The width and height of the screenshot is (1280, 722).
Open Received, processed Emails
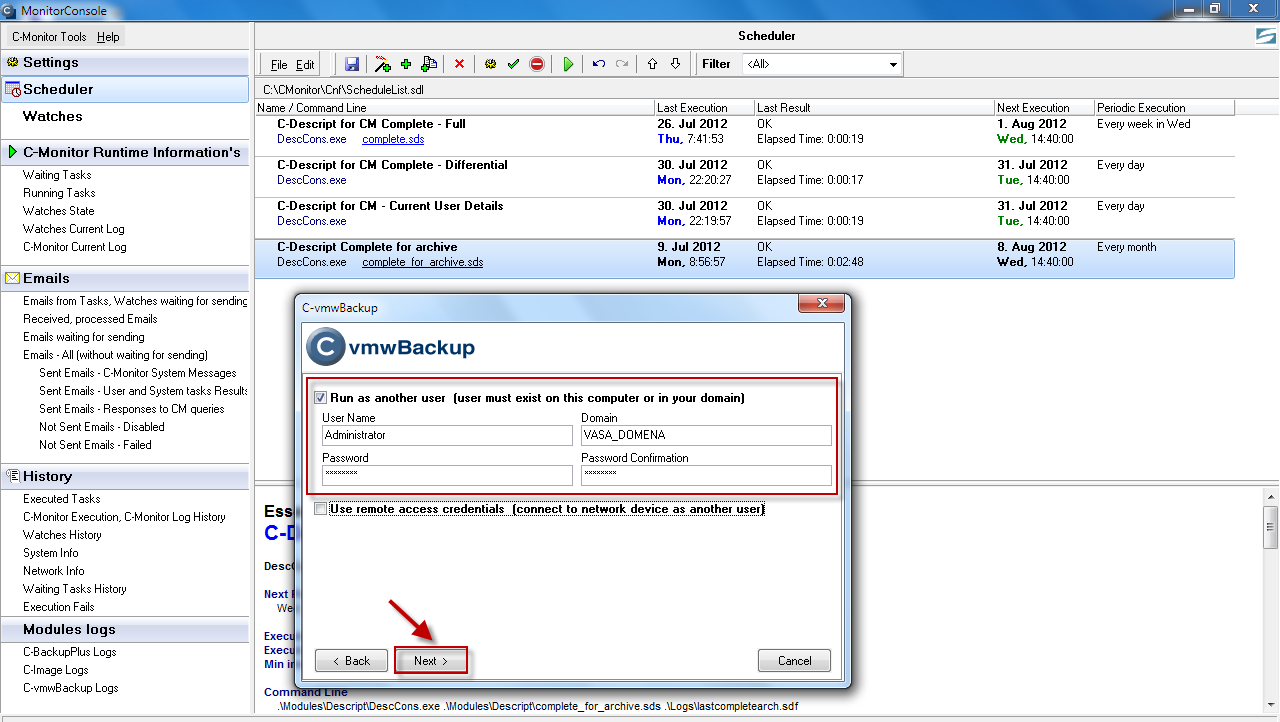pos(90,319)
